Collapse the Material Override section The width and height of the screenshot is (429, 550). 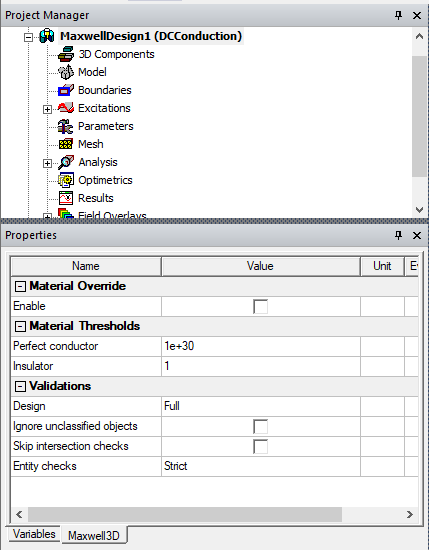(20, 287)
